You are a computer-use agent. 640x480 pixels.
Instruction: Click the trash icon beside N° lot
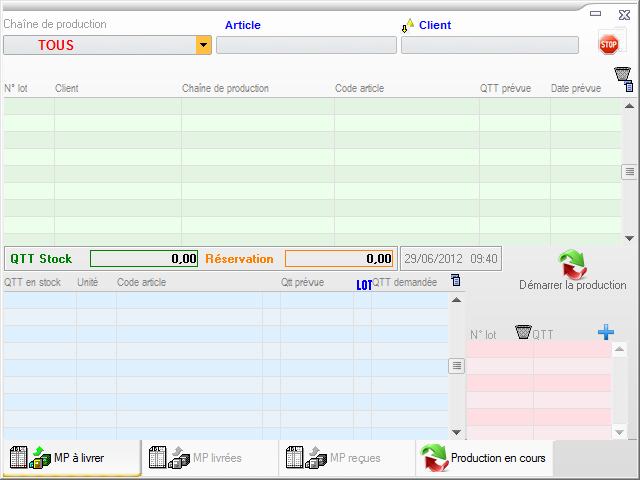coord(522,332)
